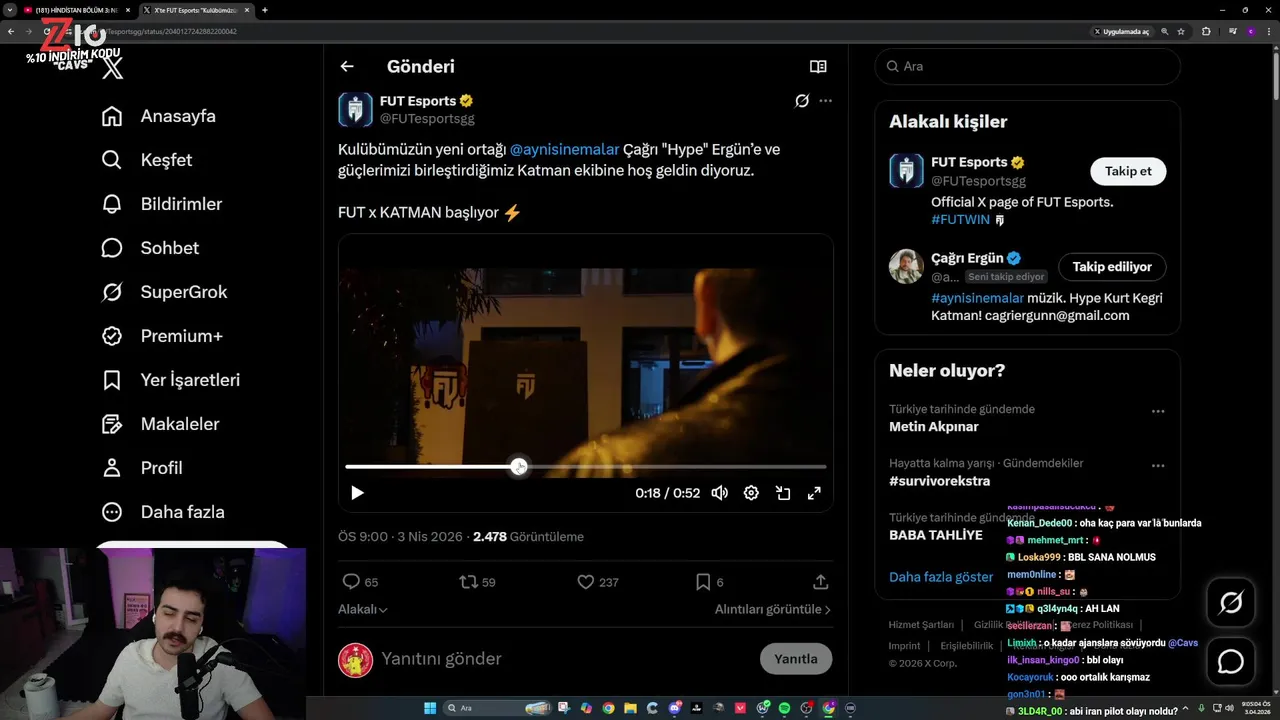Click Uygulamada aç in address bar
Screen dimensions: 1280x720
pos(1121,32)
